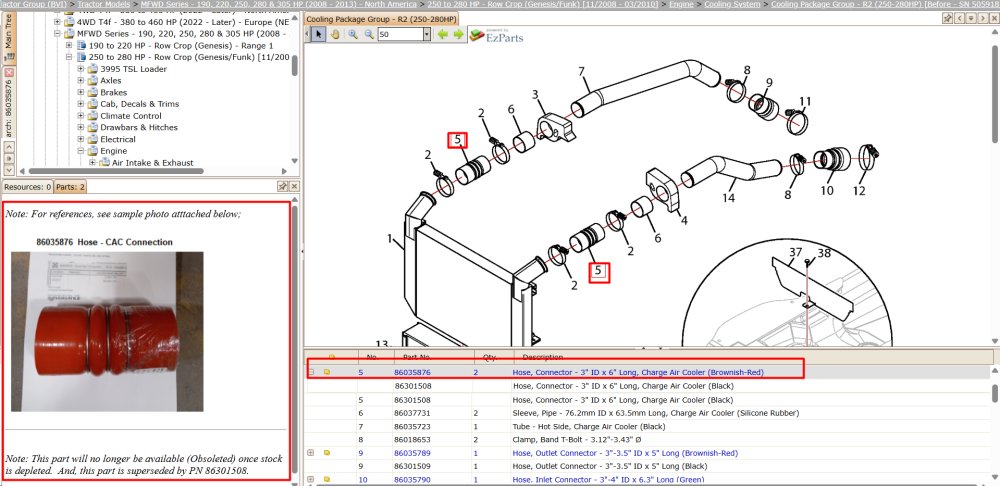Click the zoom value field showing 50
The image size is (1000, 486).
point(399,34)
